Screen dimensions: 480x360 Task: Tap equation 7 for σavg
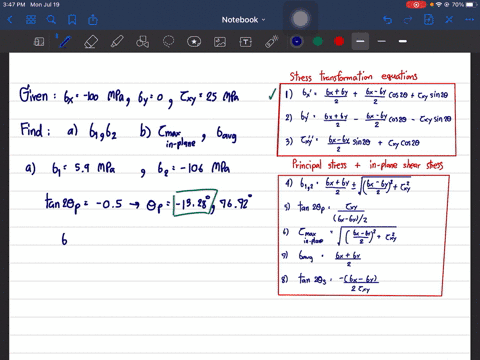point(322,257)
